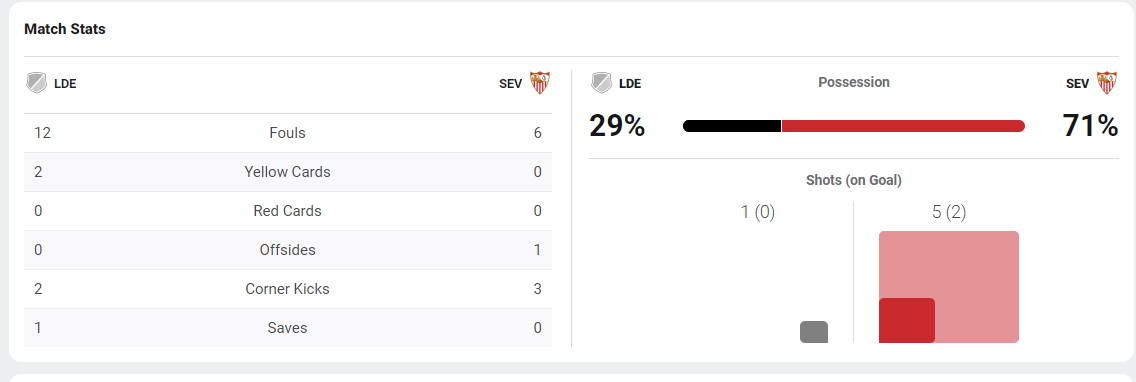This screenshot has width=1136, height=382.
Task: Click the Saves row label
Action: click(288, 328)
